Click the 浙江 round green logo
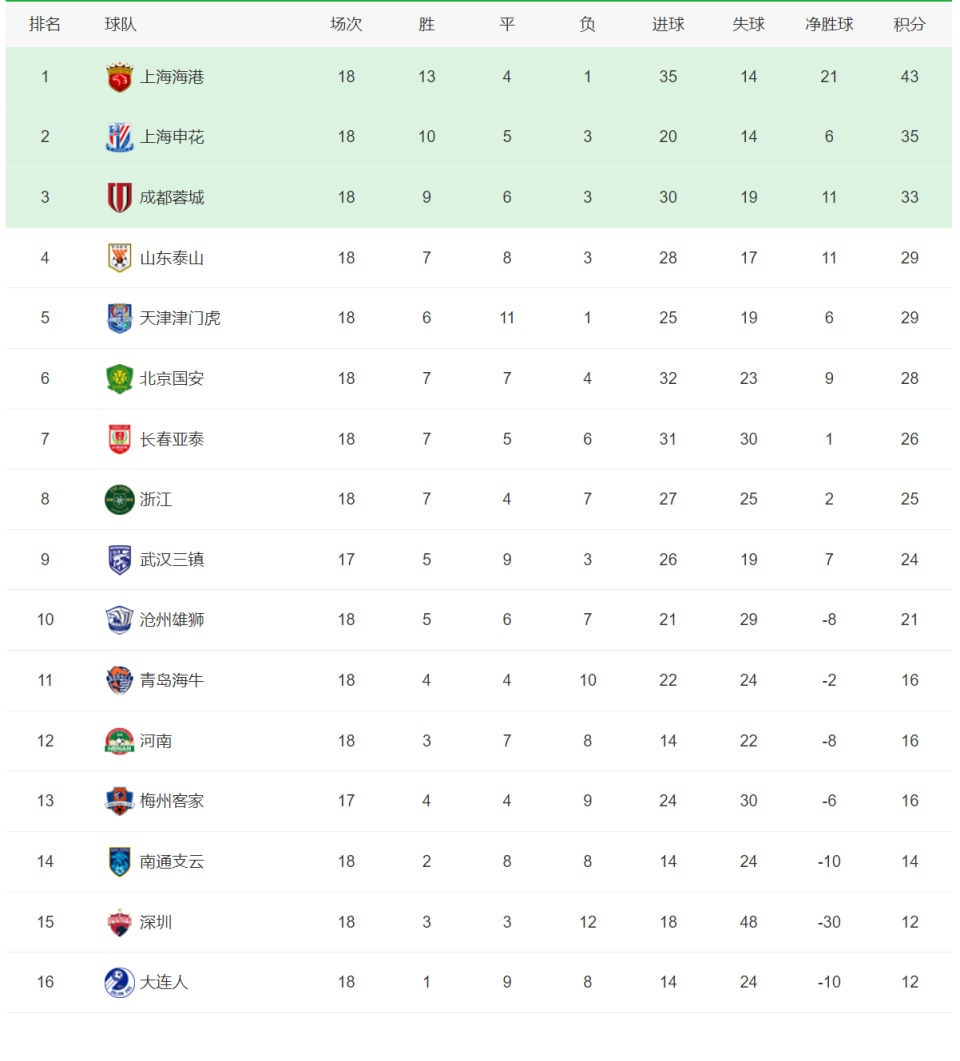The width and height of the screenshot is (960, 1061). [120, 500]
